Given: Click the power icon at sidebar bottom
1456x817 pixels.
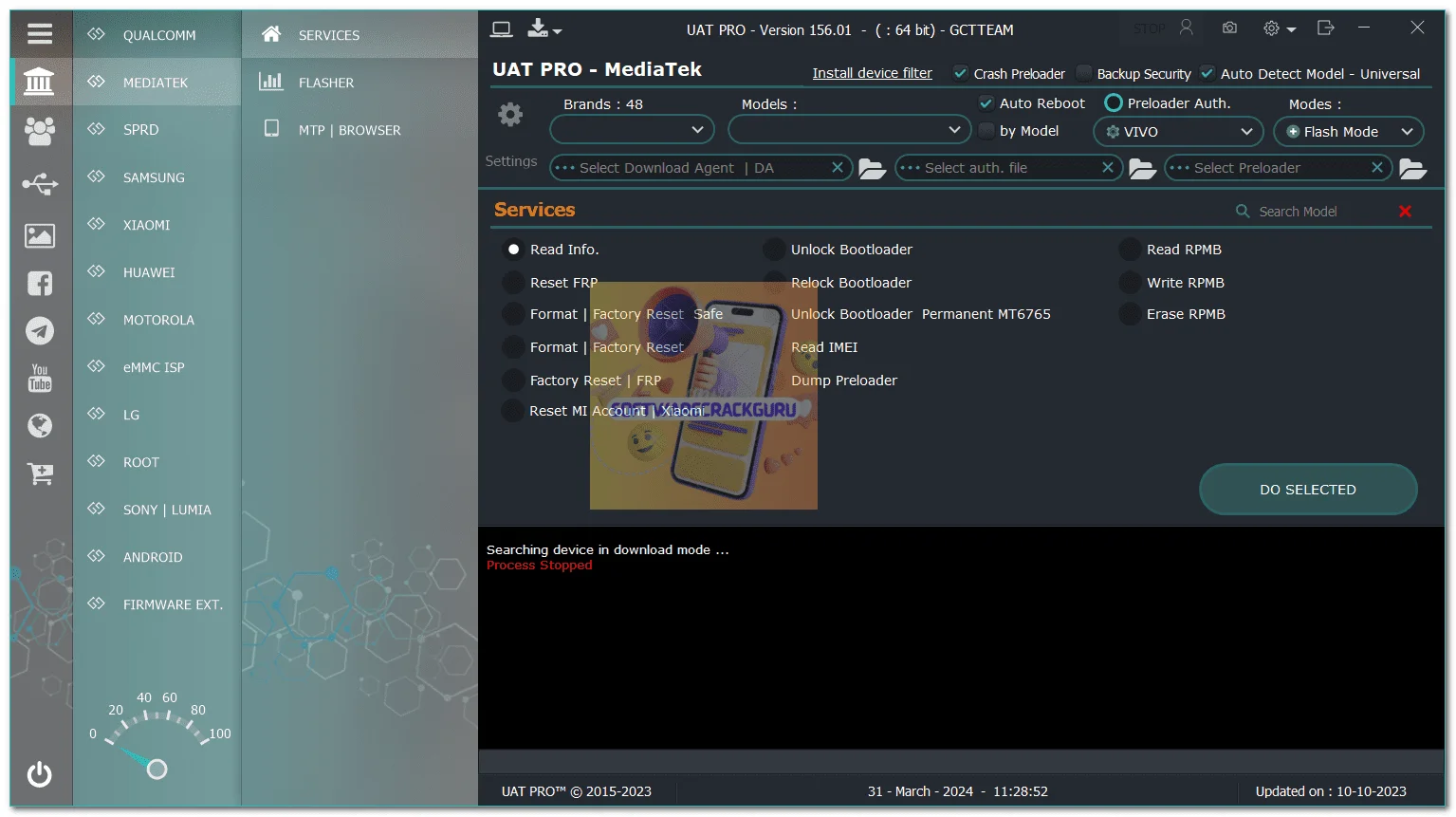Looking at the screenshot, I should point(40,774).
